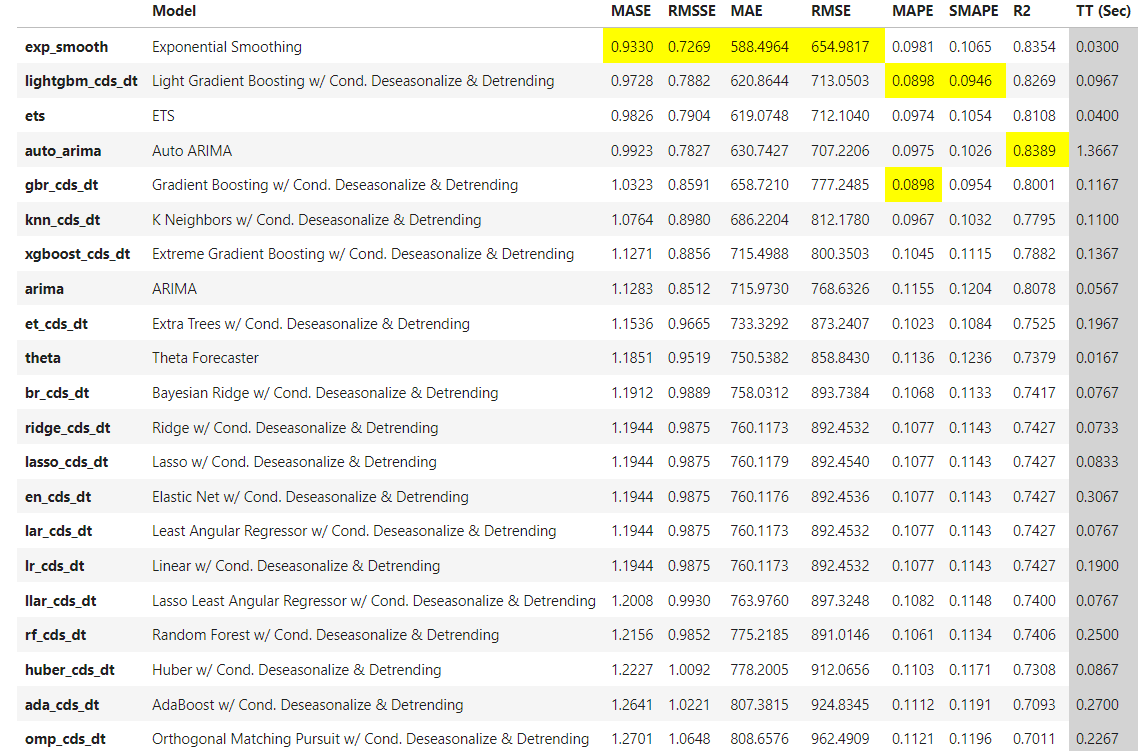Click the Auto ARIMA model name
This screenshot has height=751, width=1142.
click(x=192, y=151)
